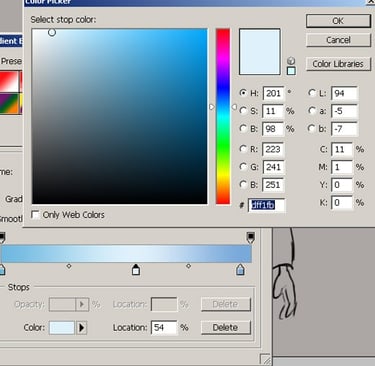
Task: Click the vertical hue spectrum slider
Action: point(223,116)
